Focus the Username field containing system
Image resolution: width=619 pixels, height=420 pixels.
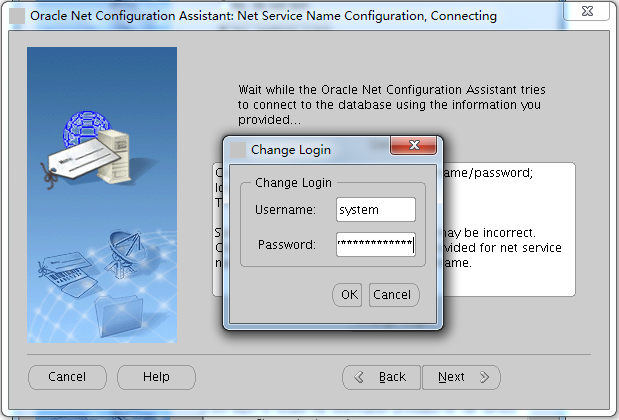pos(375,210)
